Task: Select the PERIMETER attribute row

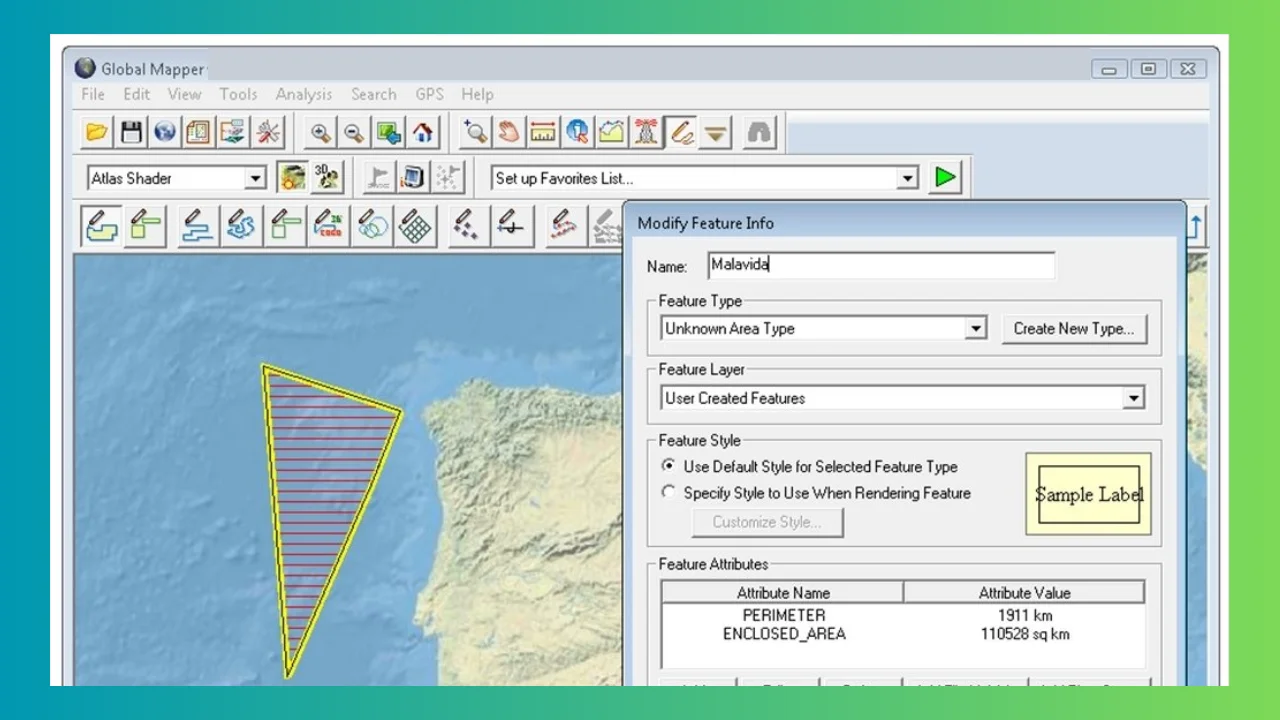Action: 903,615
